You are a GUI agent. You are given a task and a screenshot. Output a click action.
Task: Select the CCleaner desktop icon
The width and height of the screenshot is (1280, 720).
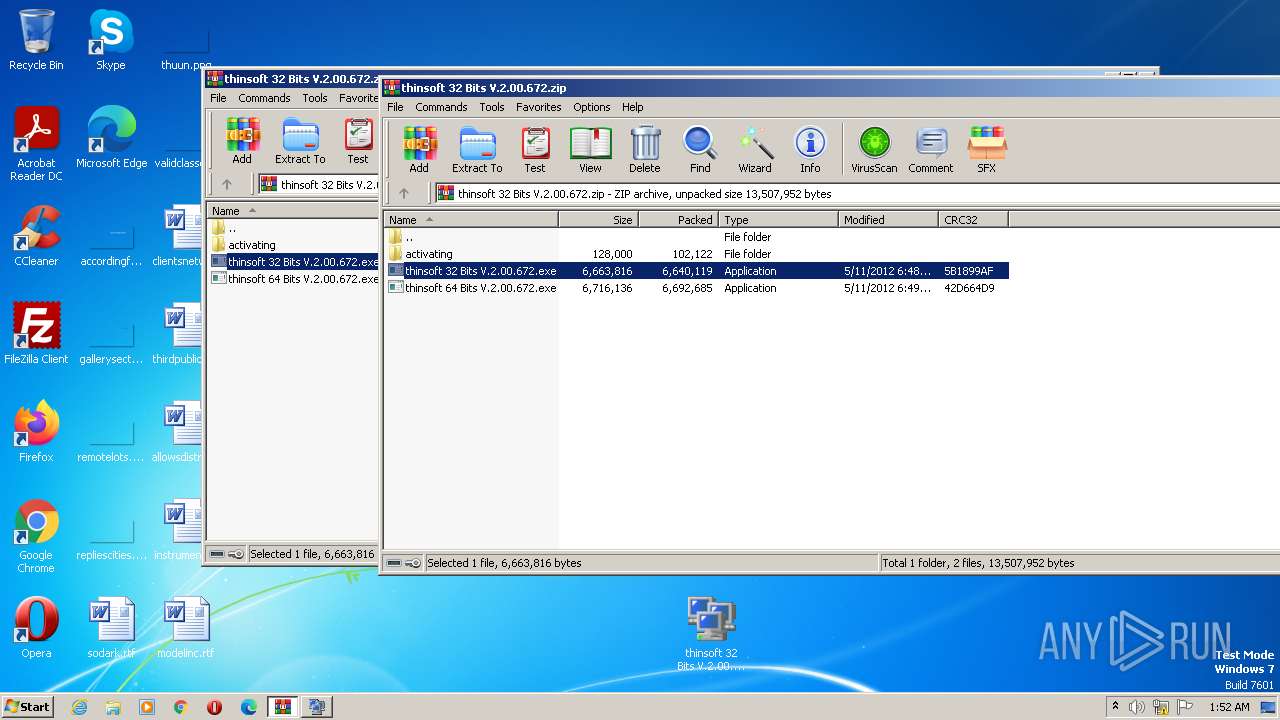pos(36,236)
